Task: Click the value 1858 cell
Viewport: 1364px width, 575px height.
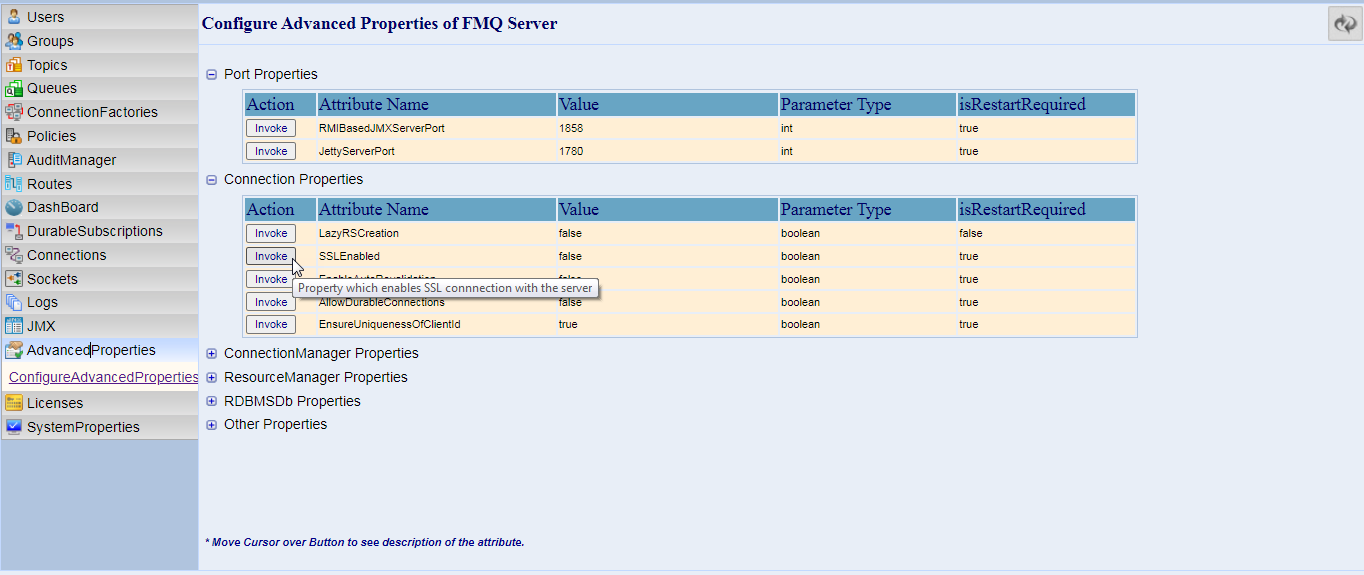Action: pos(667,128)
